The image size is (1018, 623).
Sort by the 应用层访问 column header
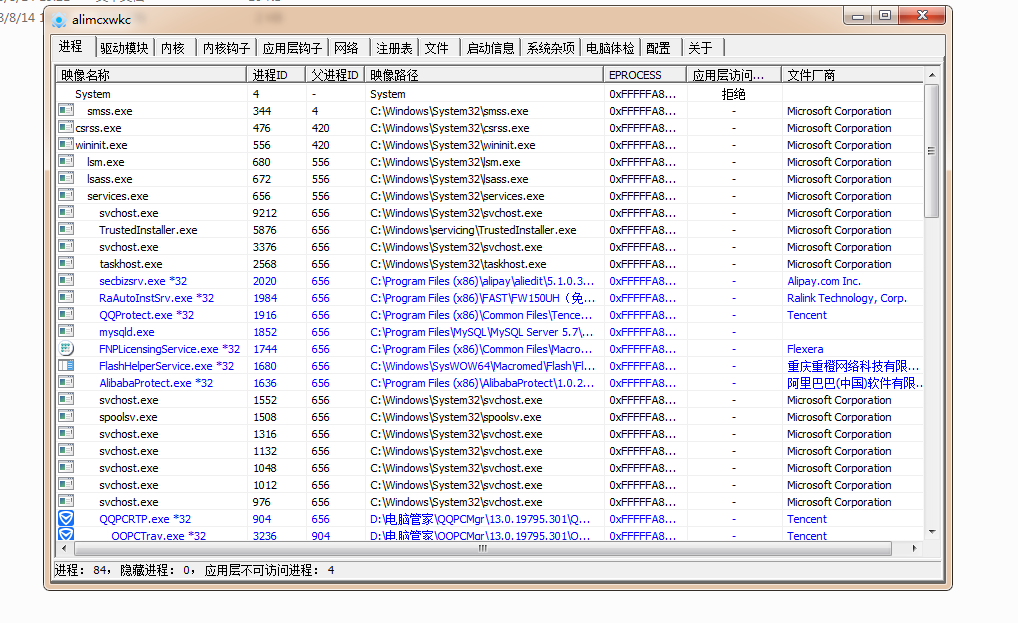click(734, 75)
